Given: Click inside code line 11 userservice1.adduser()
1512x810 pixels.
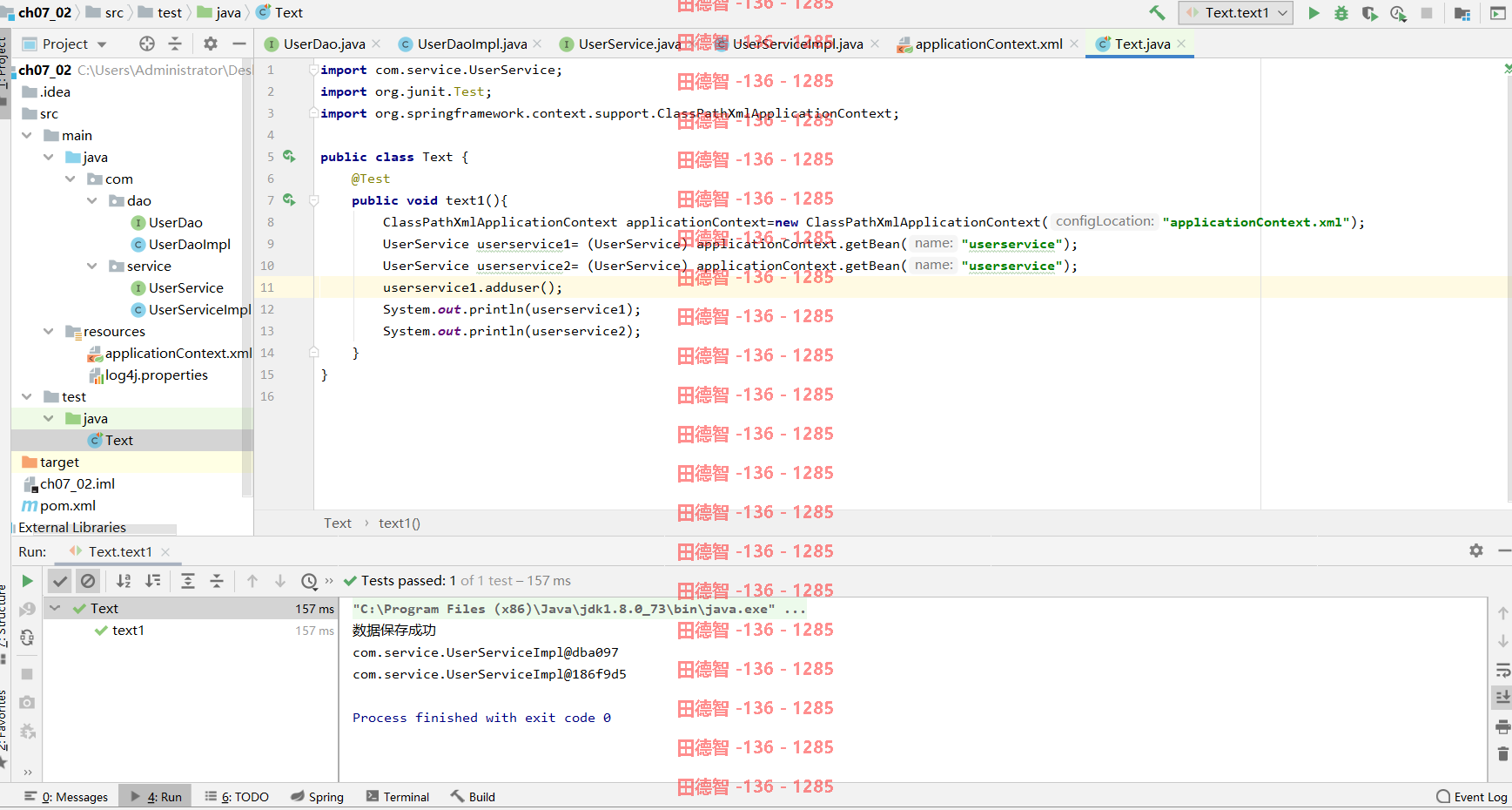Looking at the screenshot, I should click(x=473, y=287).
